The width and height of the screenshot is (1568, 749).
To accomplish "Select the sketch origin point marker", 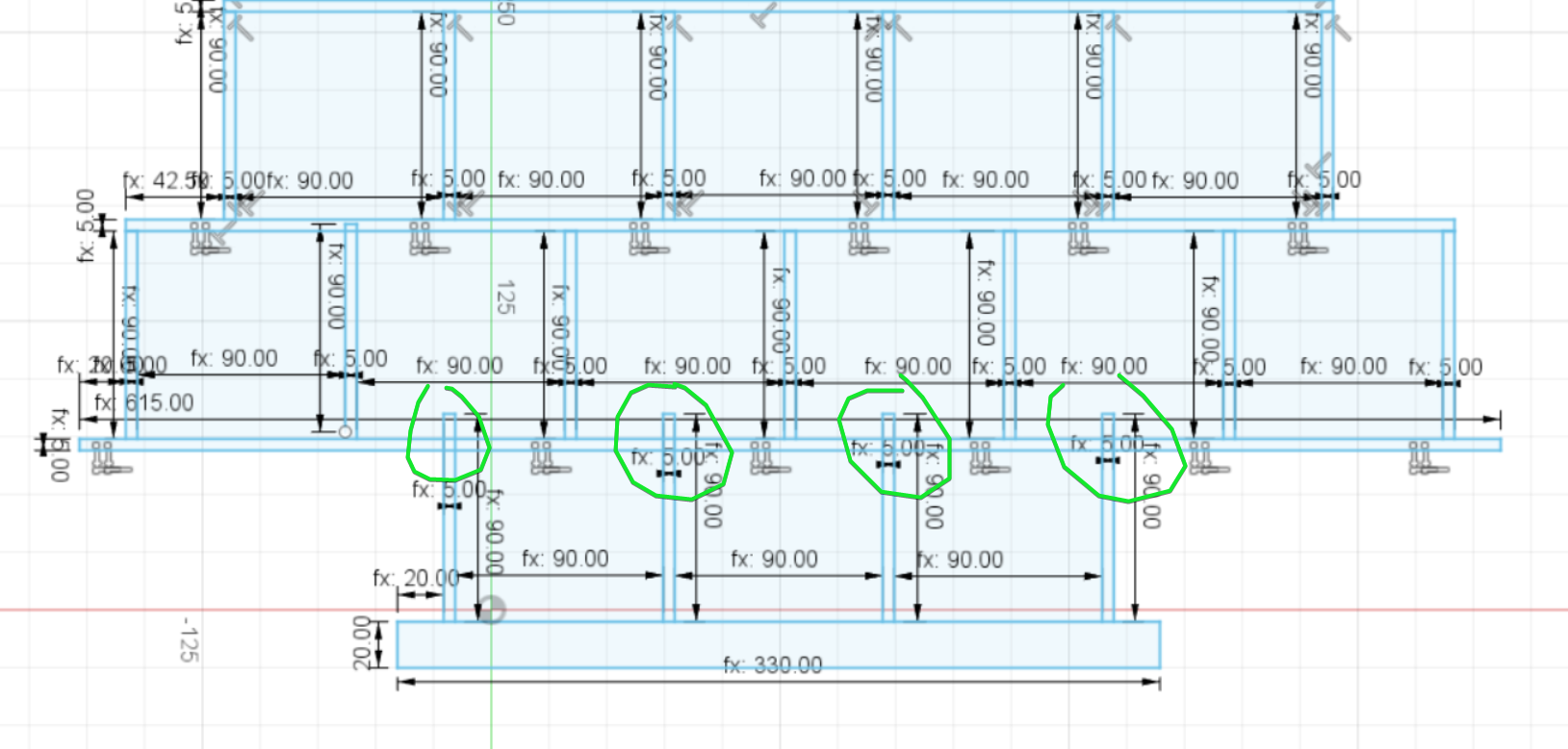I will pos(491,609).
